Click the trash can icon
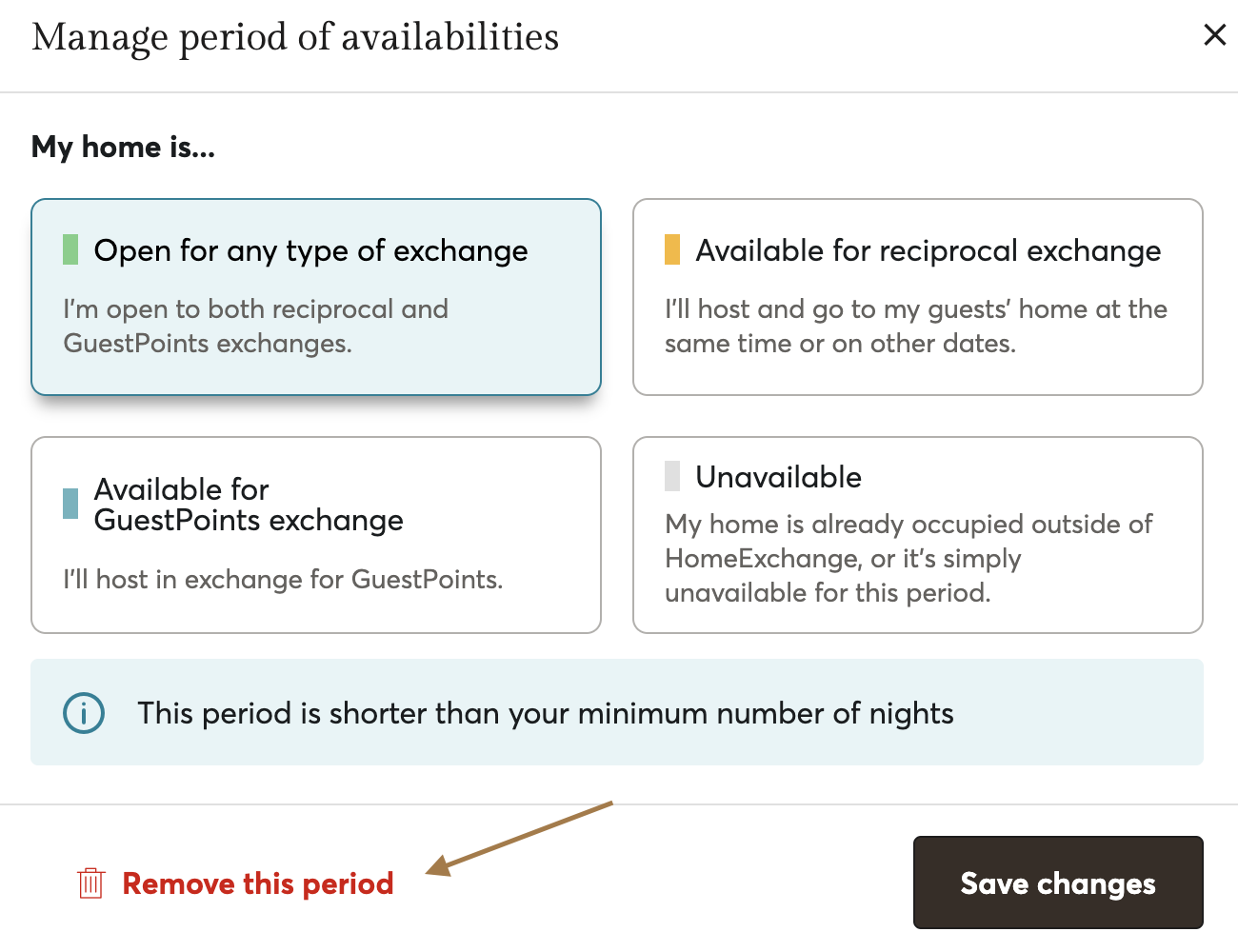The image size is (1238, 952). (x=90, y=883)
